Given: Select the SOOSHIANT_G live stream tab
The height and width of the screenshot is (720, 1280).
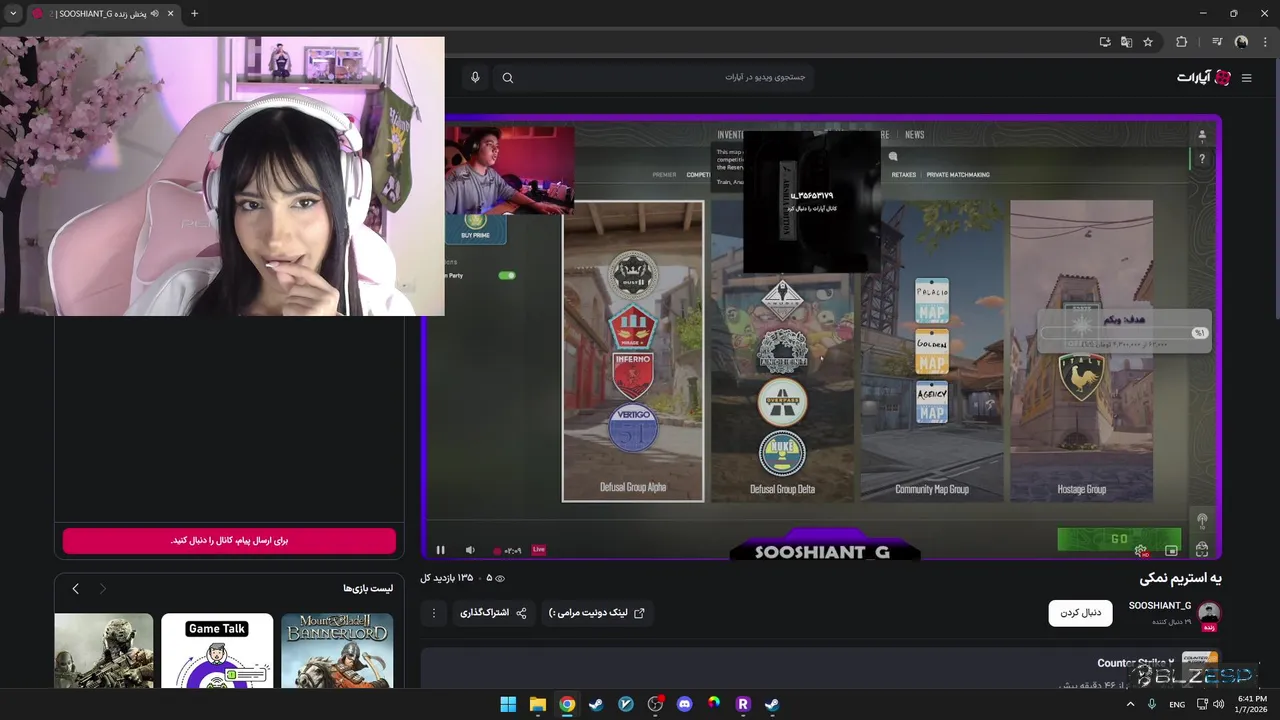Looking at the screenshot, I should (103, 13).
